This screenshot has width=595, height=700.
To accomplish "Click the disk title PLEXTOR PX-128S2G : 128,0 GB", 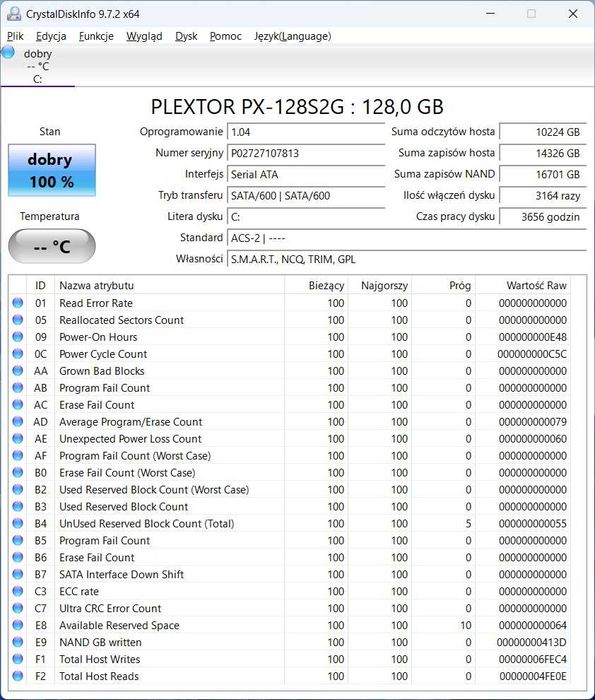I will pos(297,107).
